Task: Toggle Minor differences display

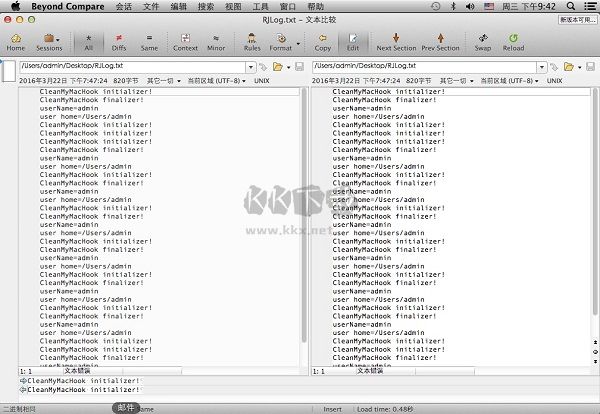Action: (216, 42)
